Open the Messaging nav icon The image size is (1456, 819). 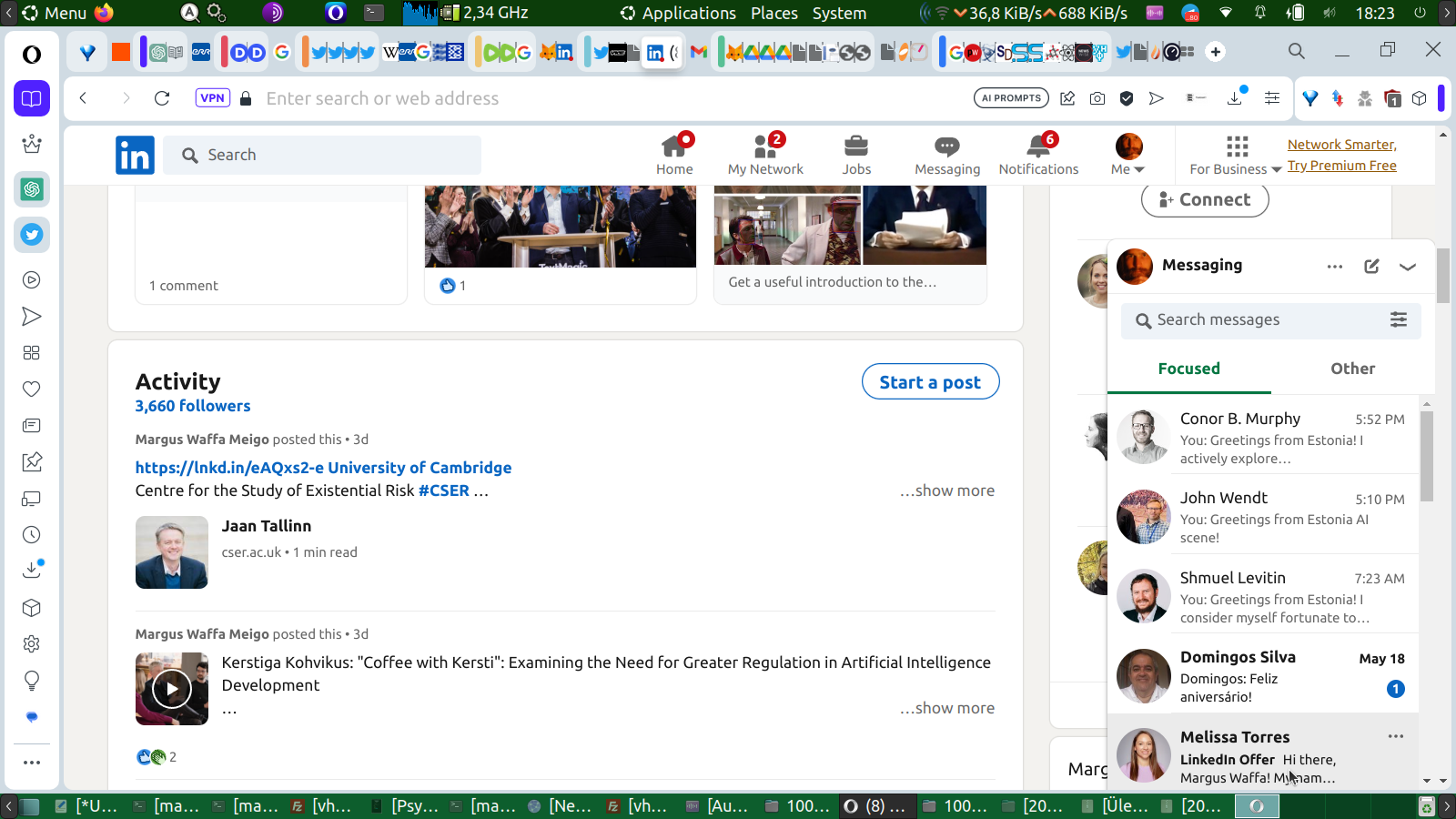click(x=947, y=155)
